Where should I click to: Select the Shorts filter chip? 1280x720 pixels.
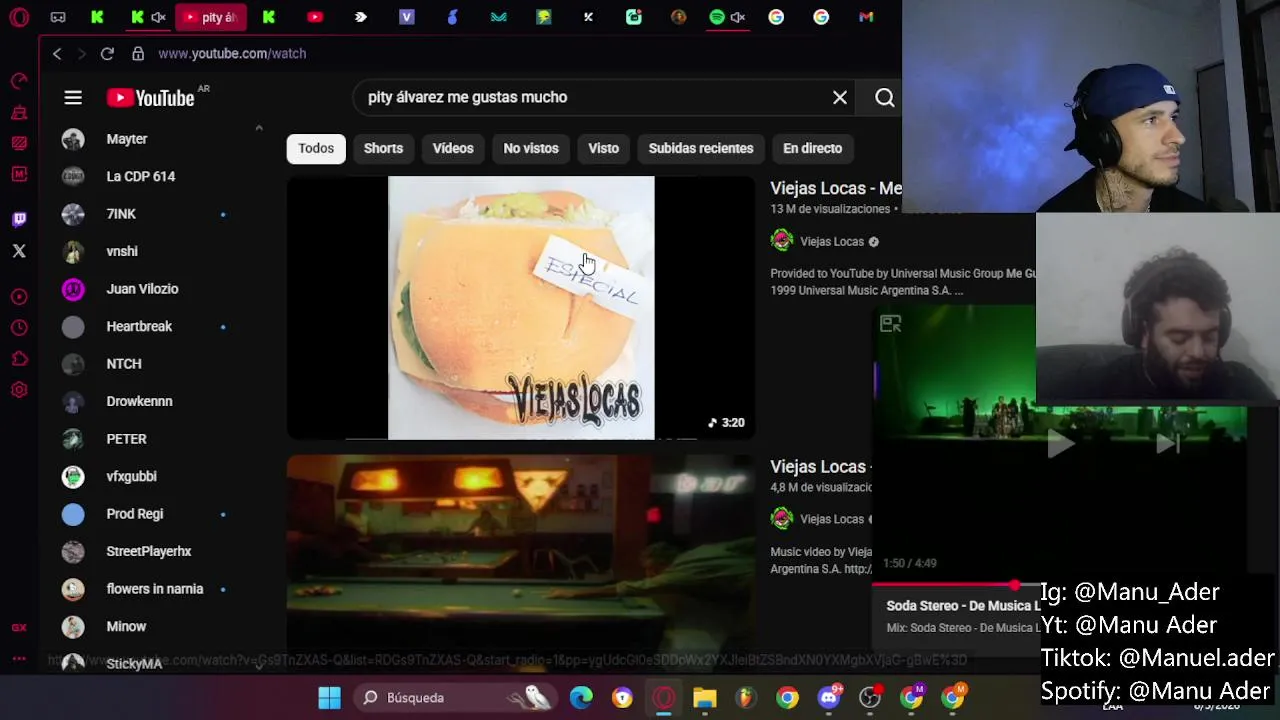(x=383, y=148)
